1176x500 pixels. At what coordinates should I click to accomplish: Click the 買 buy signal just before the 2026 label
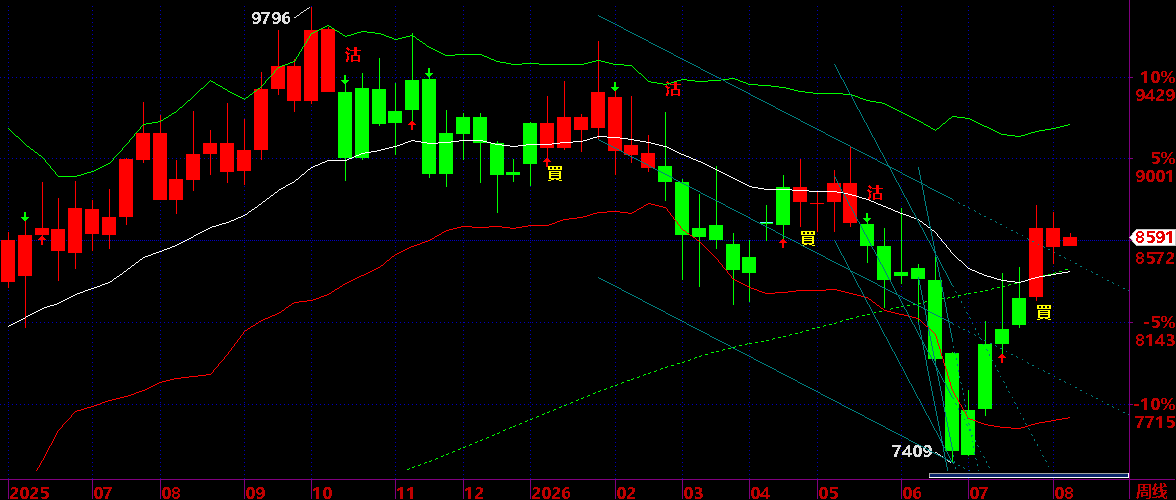[555, 174]
